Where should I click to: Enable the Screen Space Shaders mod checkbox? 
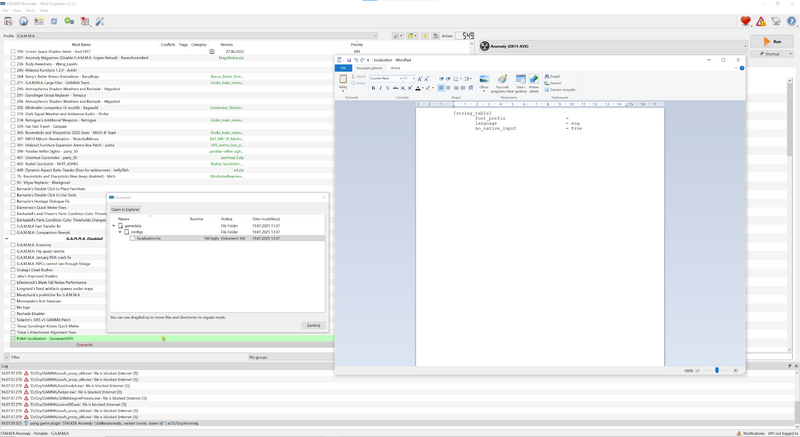tap(13, 51)
